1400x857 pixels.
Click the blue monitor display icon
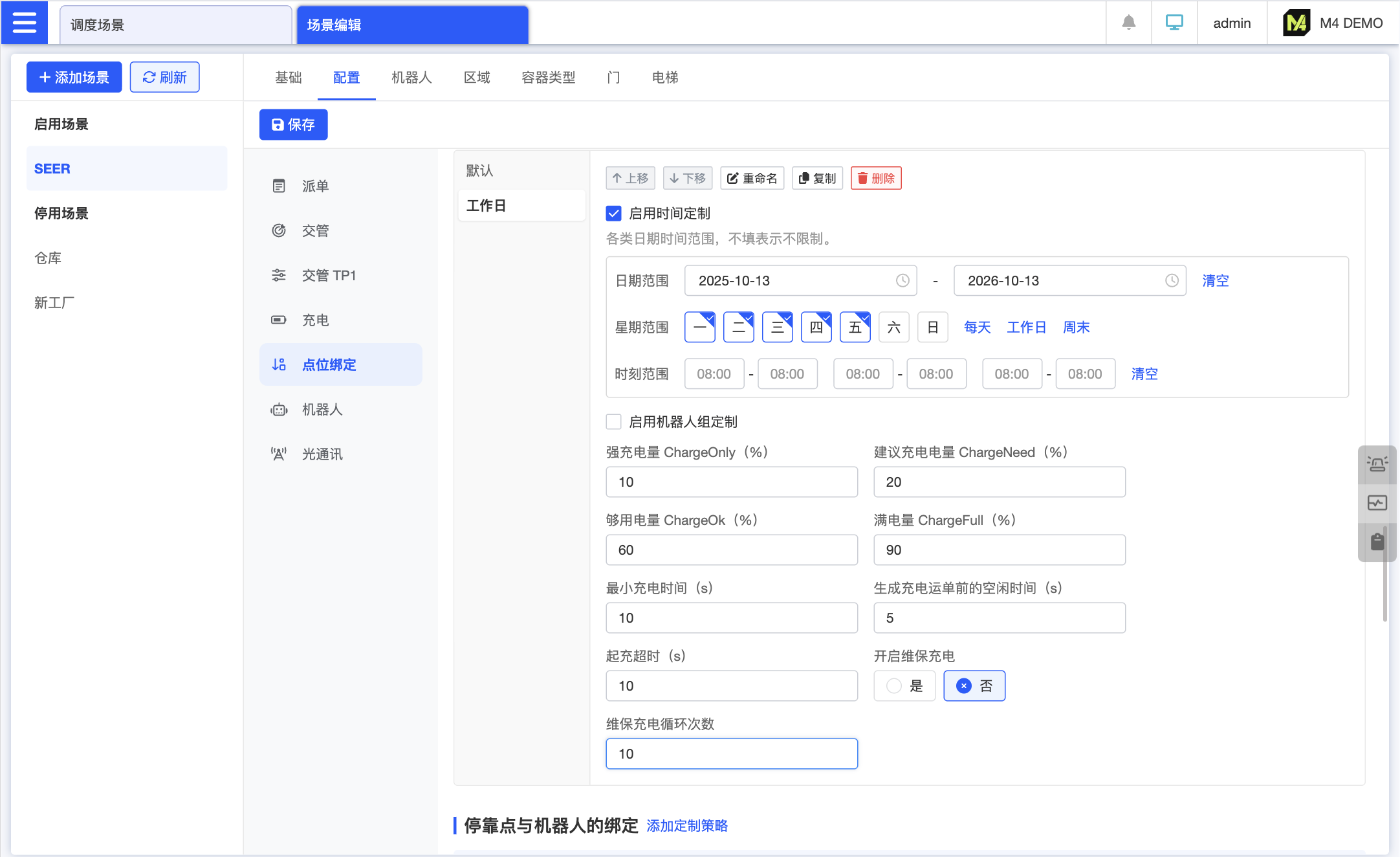coord(1174,21)
